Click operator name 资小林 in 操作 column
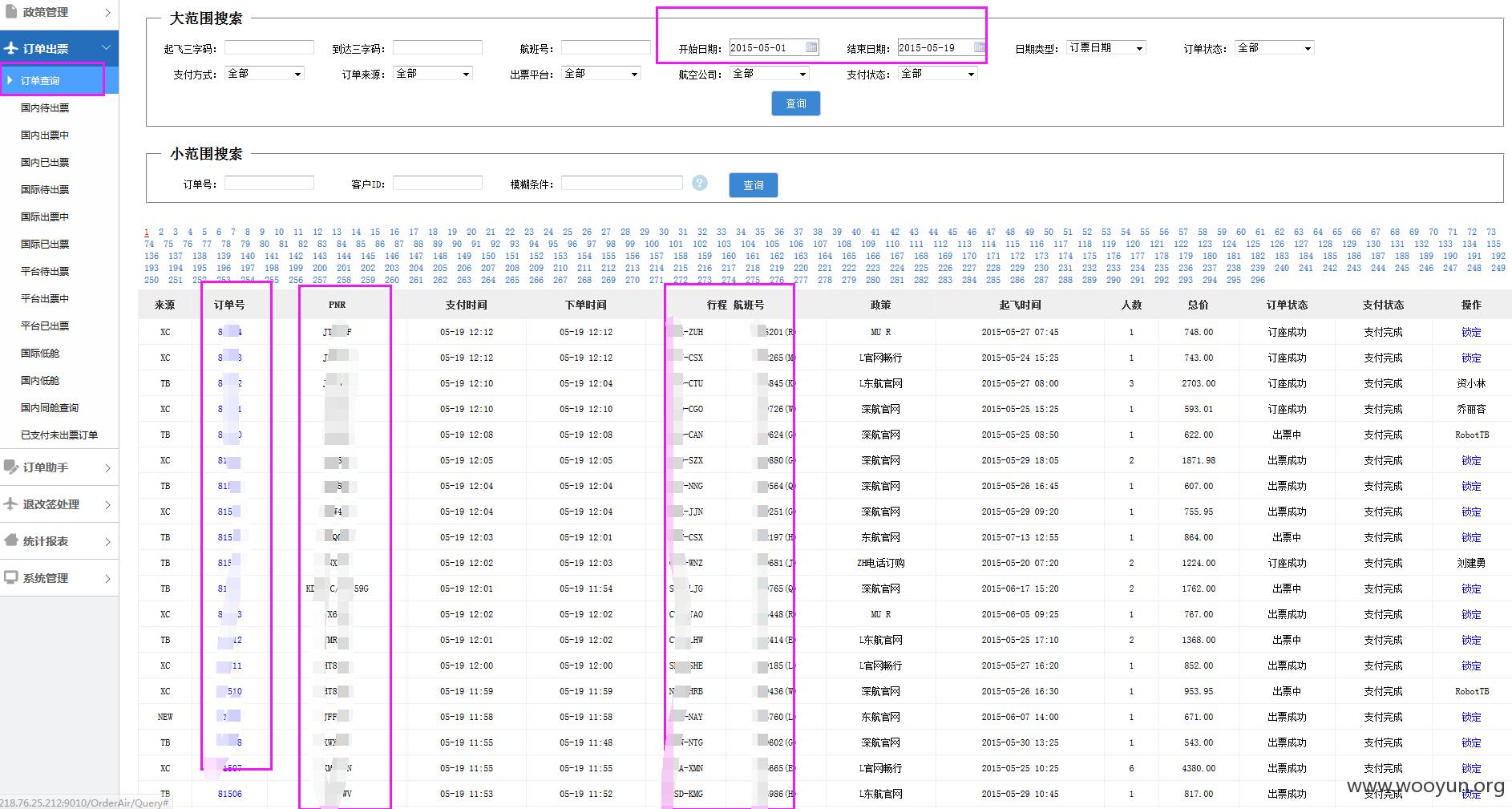Screen dimensions: 1512x809 click(1471, 383)
